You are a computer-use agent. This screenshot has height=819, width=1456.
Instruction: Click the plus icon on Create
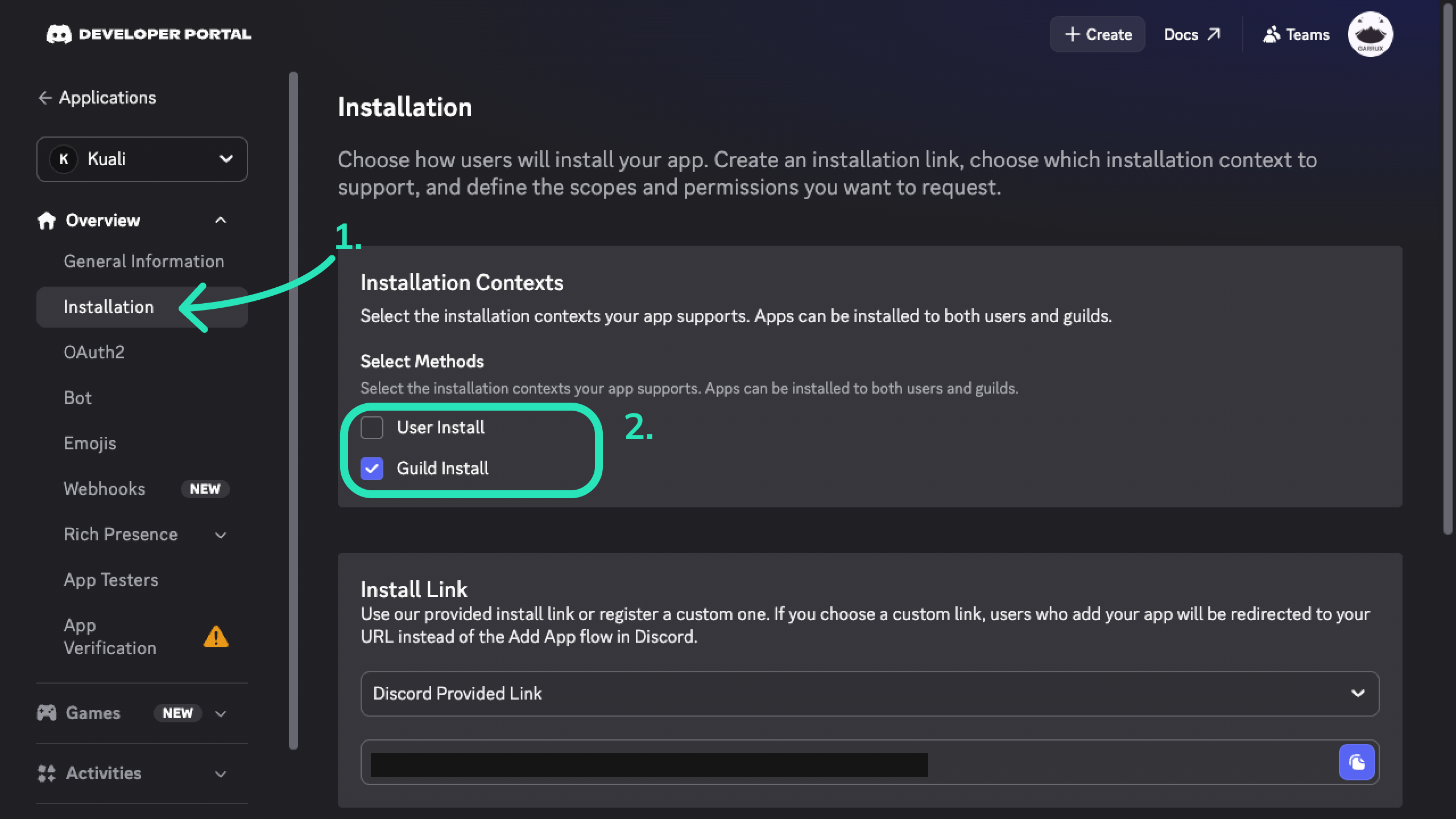(x=1072, y=34)
